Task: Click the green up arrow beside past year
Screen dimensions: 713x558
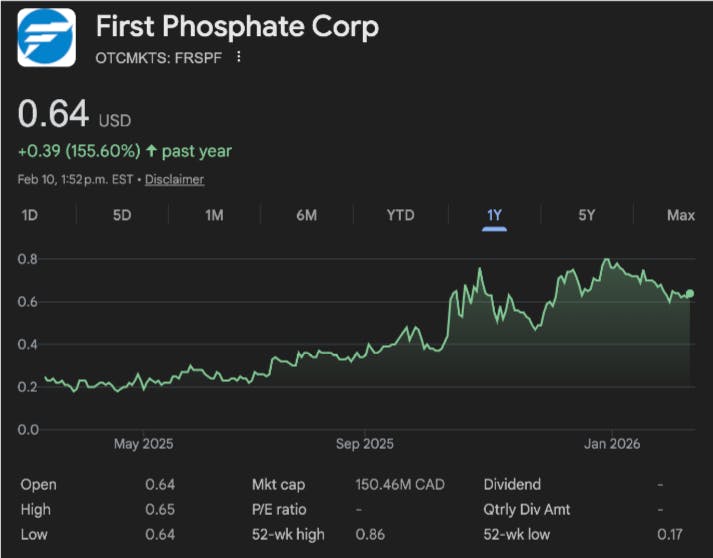Action: pyautogui.click(x=150, y=151)
